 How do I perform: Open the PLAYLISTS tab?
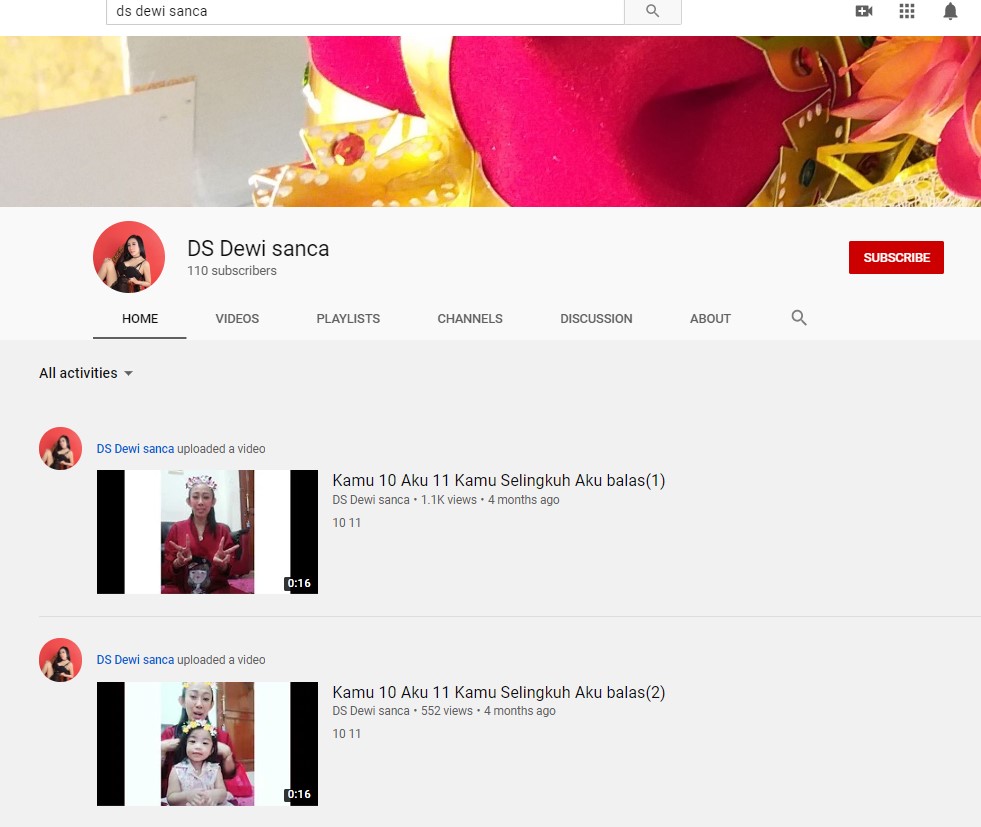point(348,318)
